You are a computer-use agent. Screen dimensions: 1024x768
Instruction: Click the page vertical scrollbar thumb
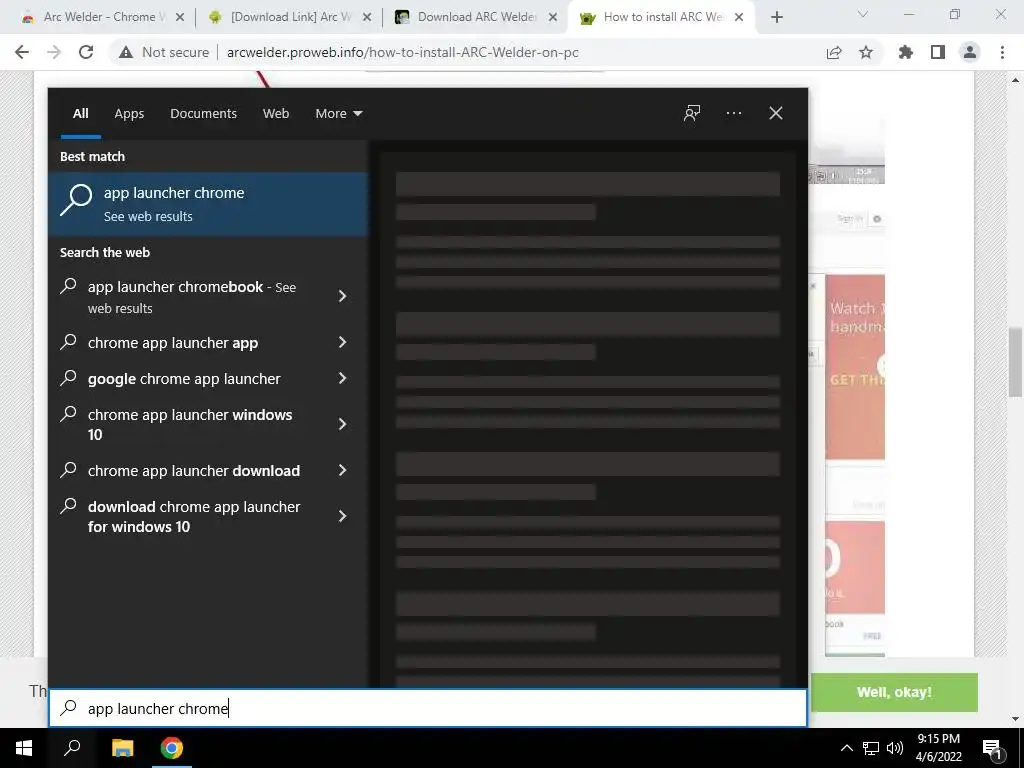pos(1015,362)
